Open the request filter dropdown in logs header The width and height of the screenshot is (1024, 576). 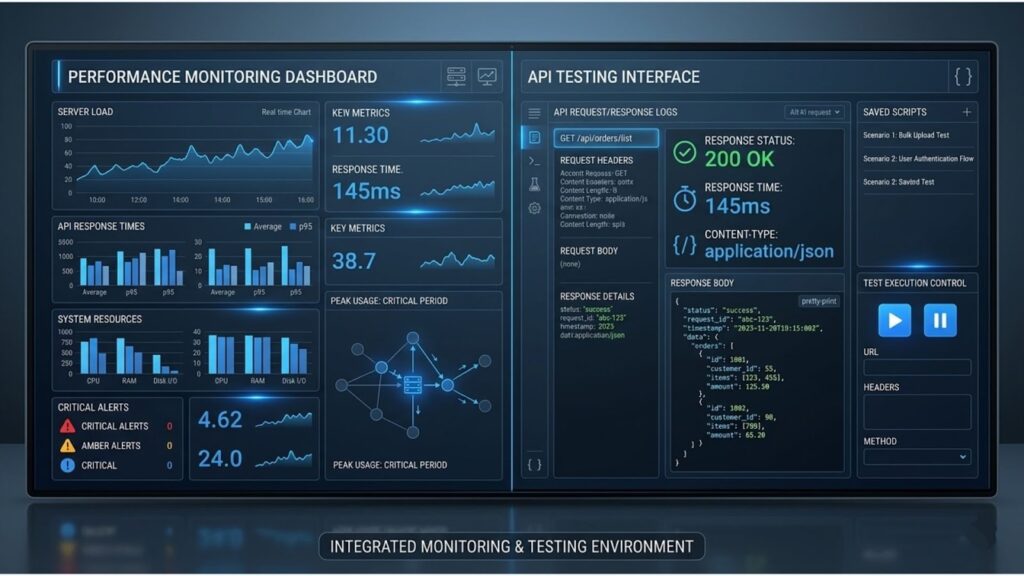(x=814, y=112)
